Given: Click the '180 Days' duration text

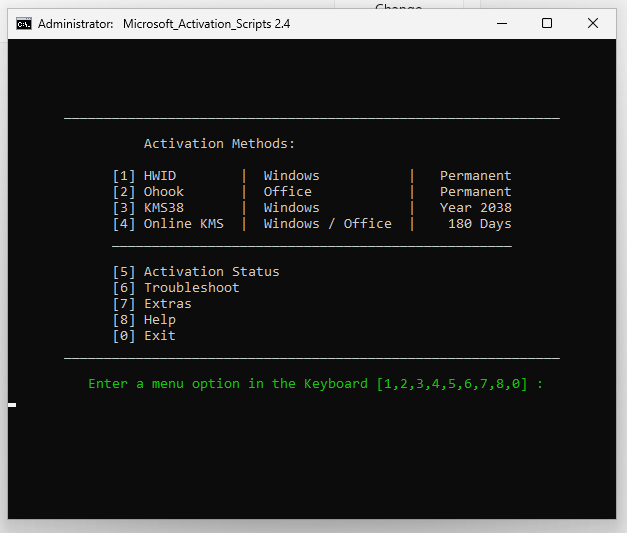Looking at the screenshot, I should coord(479,224).
